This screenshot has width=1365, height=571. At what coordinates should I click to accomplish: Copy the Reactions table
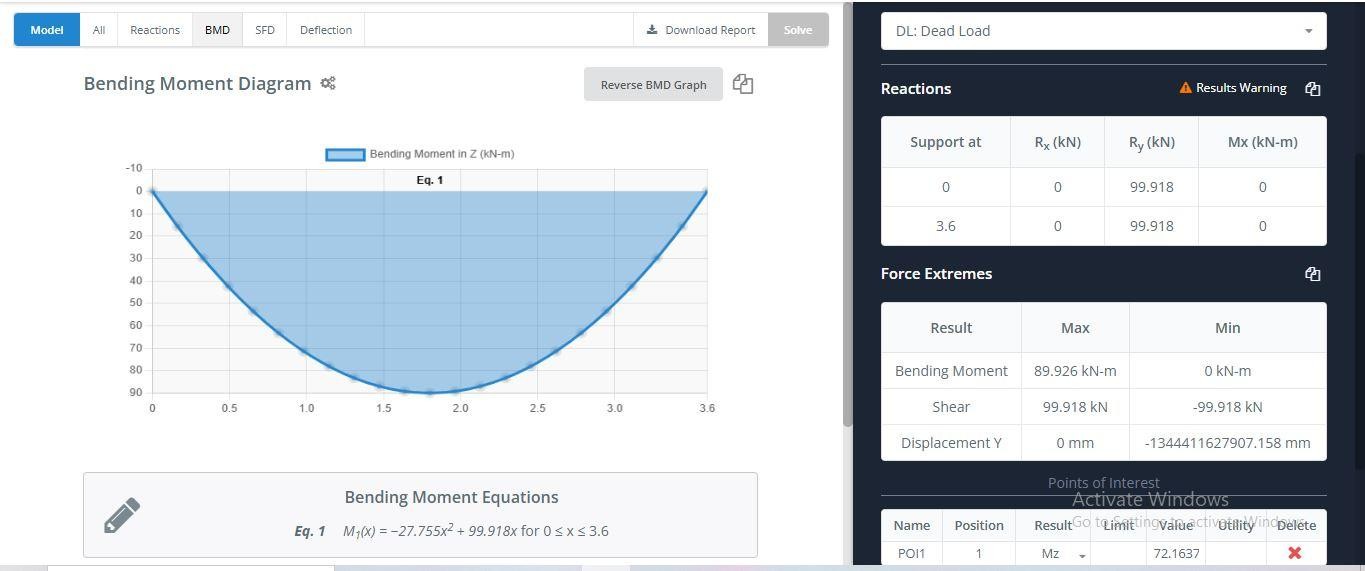(x=1312, y=89)
